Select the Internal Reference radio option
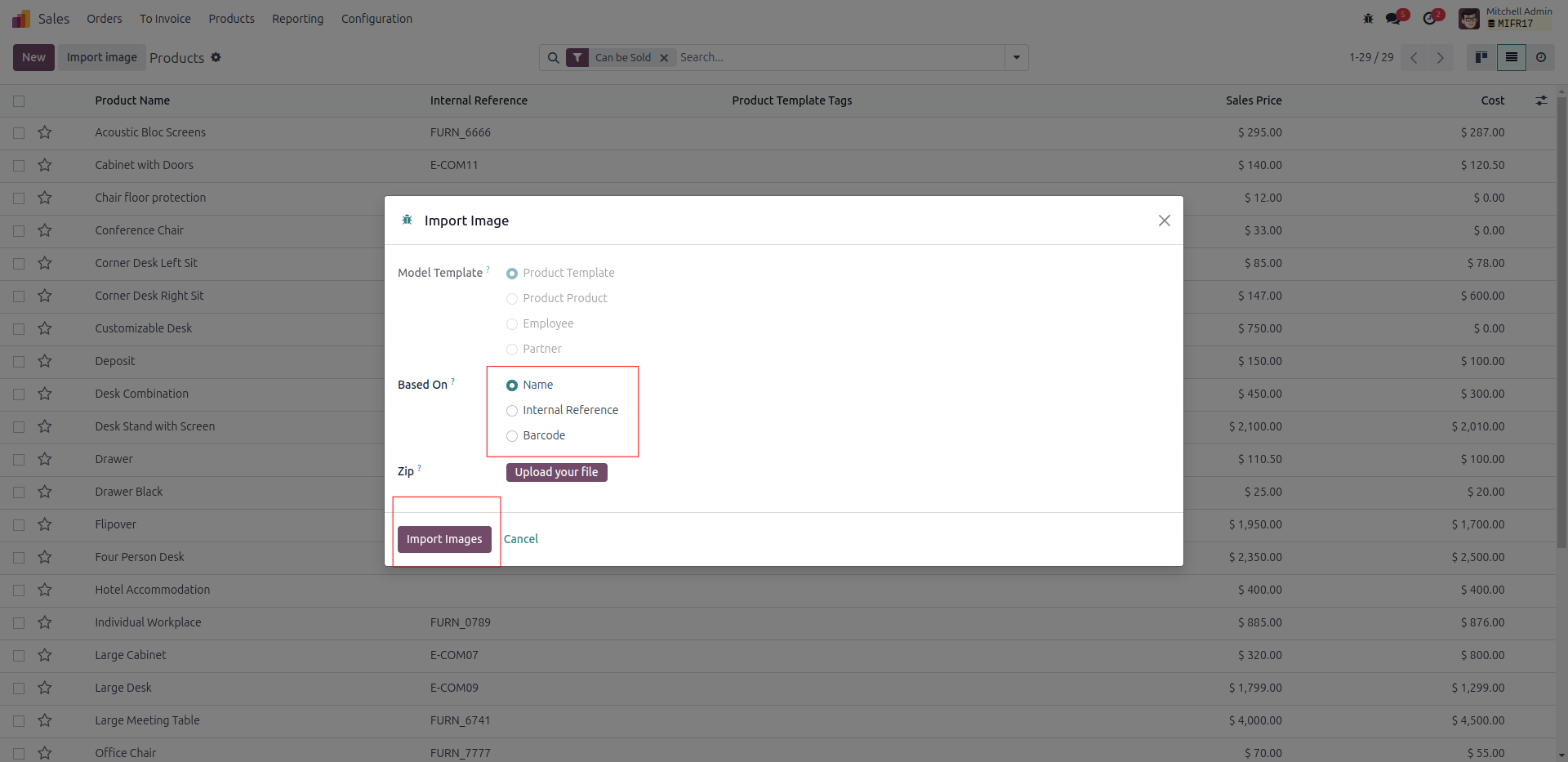Viewport: 1568px width, 762px height. click(x=512, y=411)
